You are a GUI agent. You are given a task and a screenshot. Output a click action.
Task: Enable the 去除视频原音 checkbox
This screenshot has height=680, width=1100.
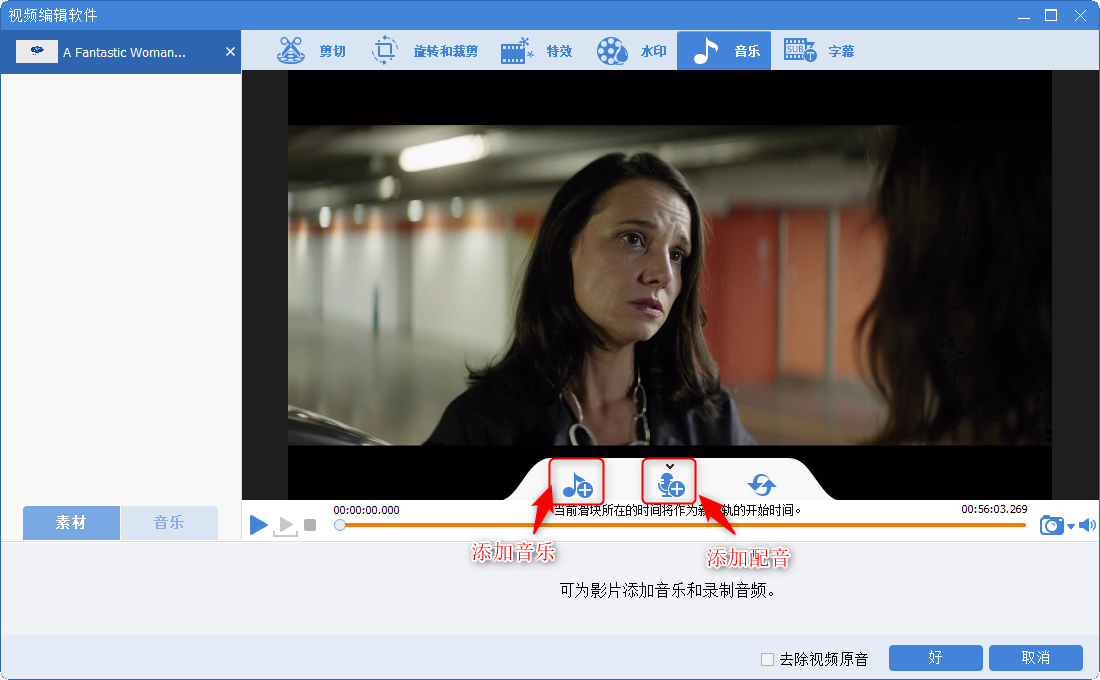767,659
